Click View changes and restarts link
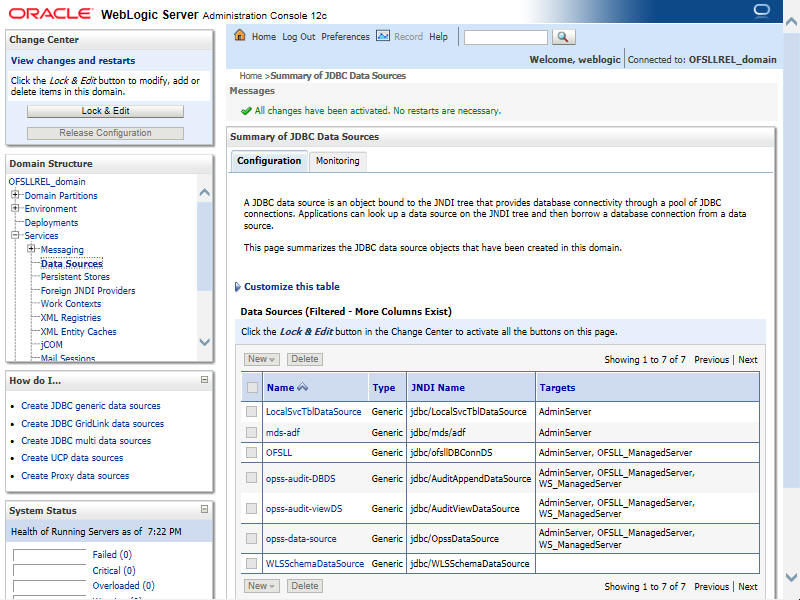This screenshot has height=600, width=800. tap(73, 60)
